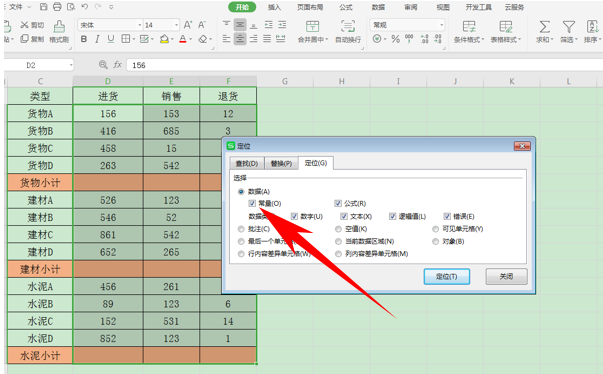The image size is (603, 374).
Task: Apply Percent style with % icon
Action: point(395,39)
